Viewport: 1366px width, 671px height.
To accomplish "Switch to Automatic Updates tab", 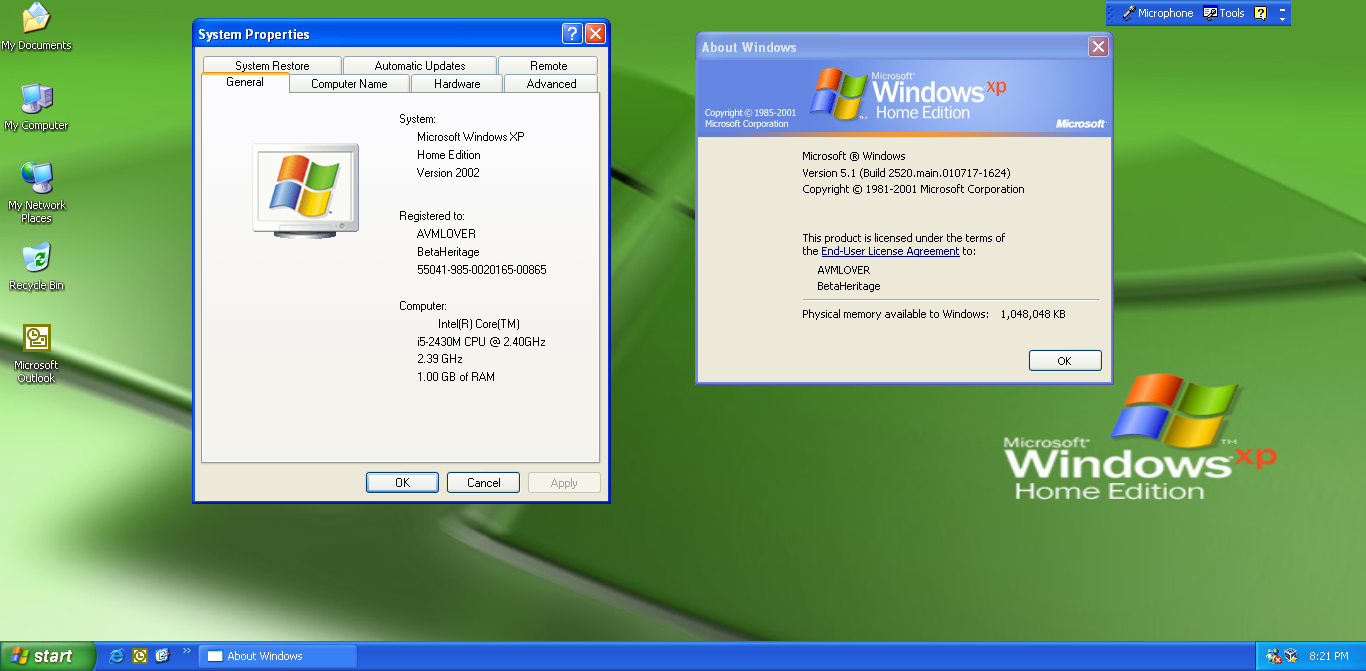I will 420,66.
